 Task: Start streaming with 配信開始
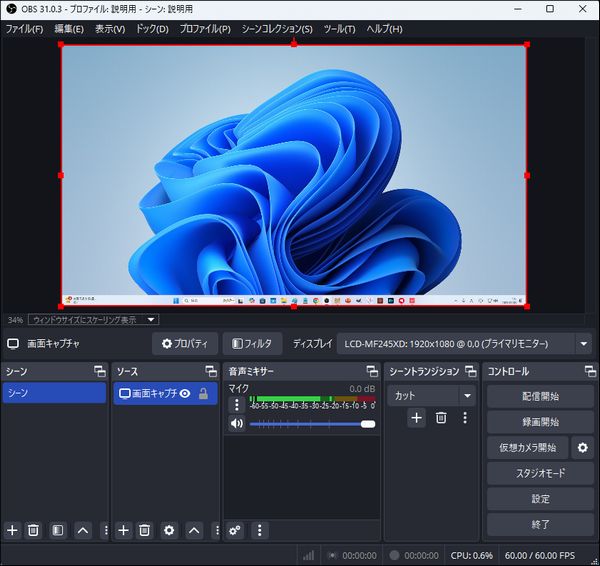click(x=540, y=396)
